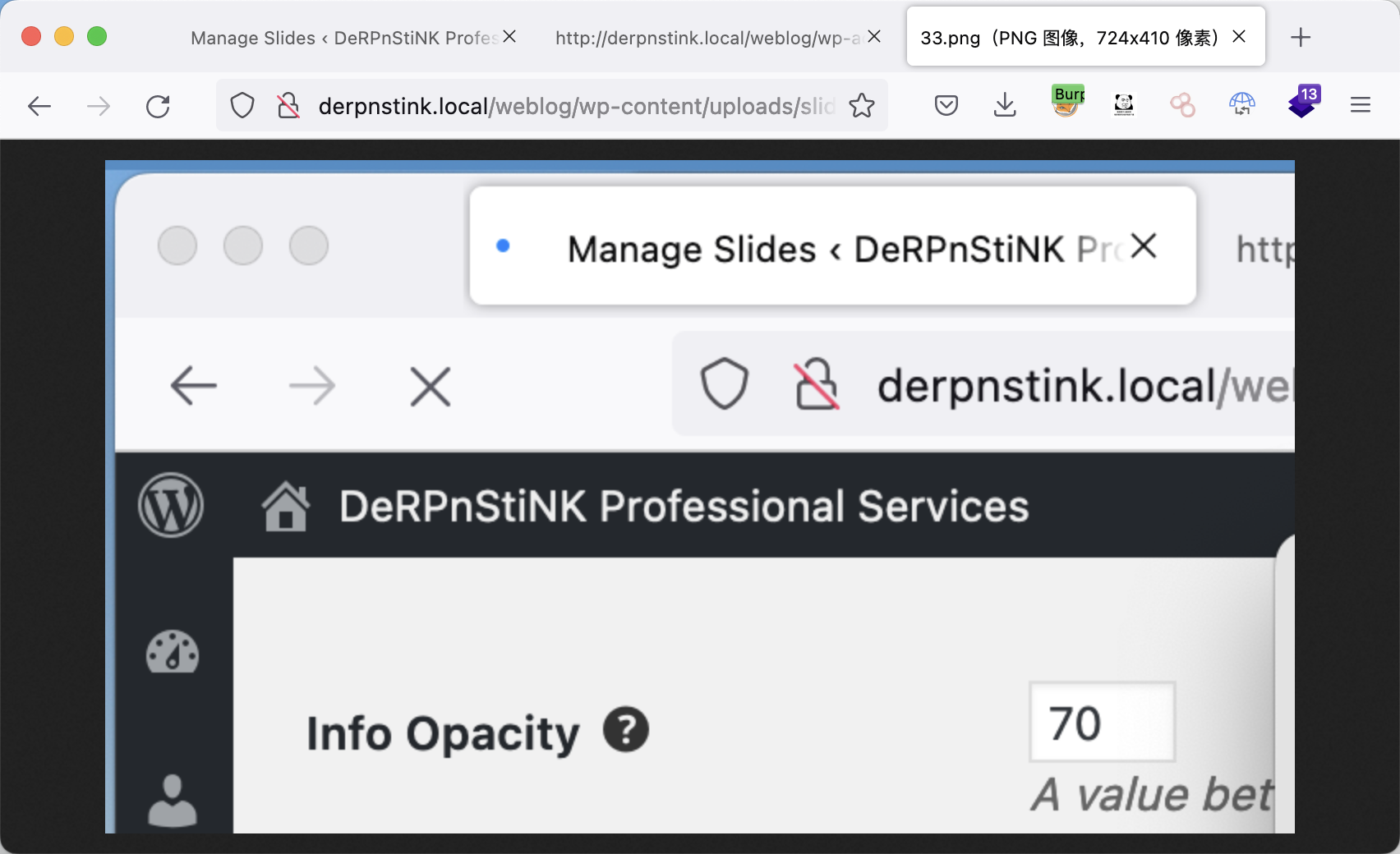Viewport: 1400px width, 854px height.
Task: Show the insecure connection padlock info
Action: click(x=288, y=106)
